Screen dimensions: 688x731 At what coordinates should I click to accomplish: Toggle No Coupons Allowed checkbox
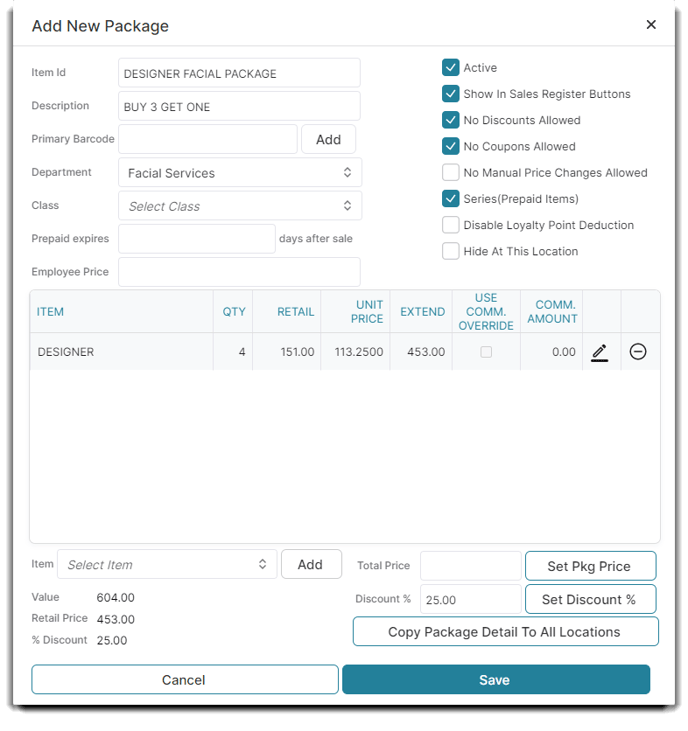pyautogui.click(x=450, y=146)
